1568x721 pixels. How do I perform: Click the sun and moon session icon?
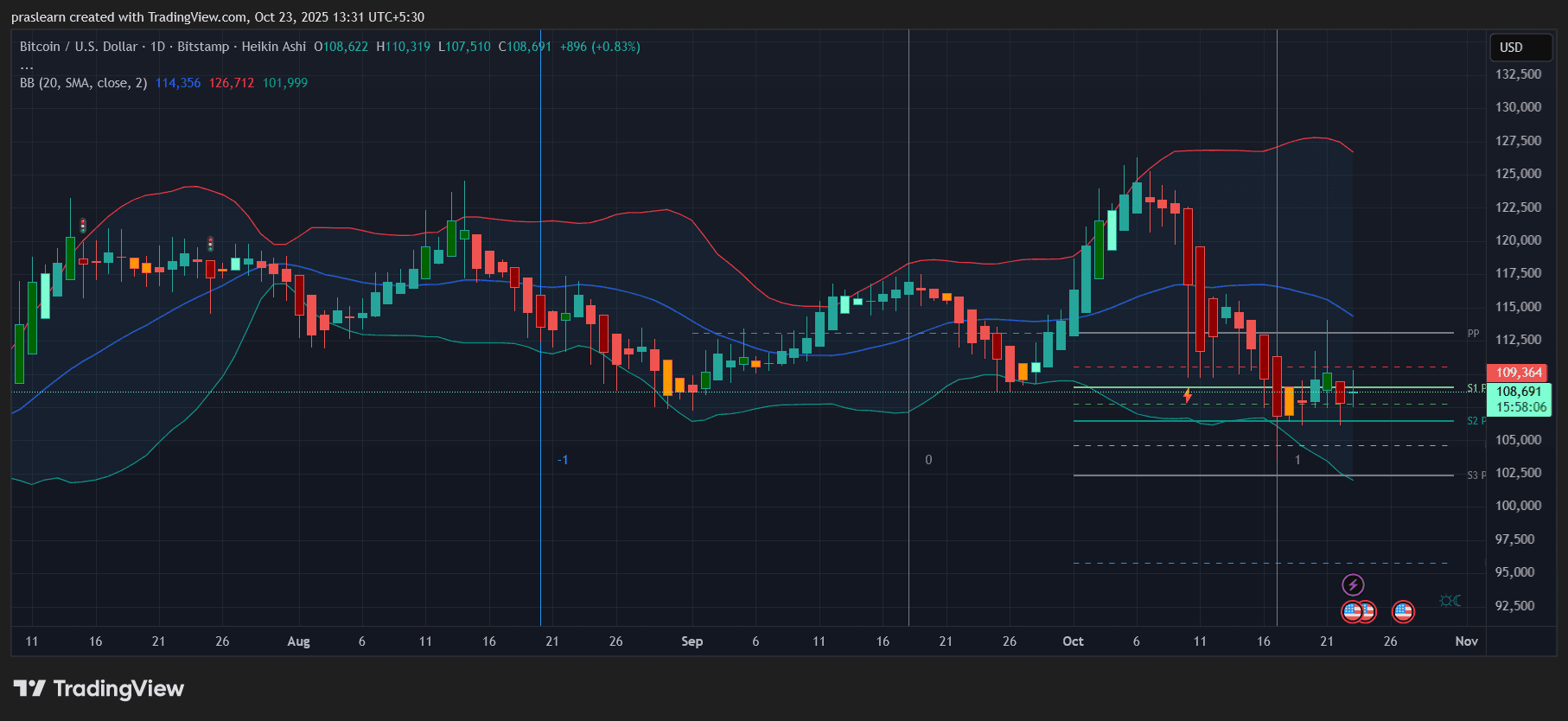1450,601
